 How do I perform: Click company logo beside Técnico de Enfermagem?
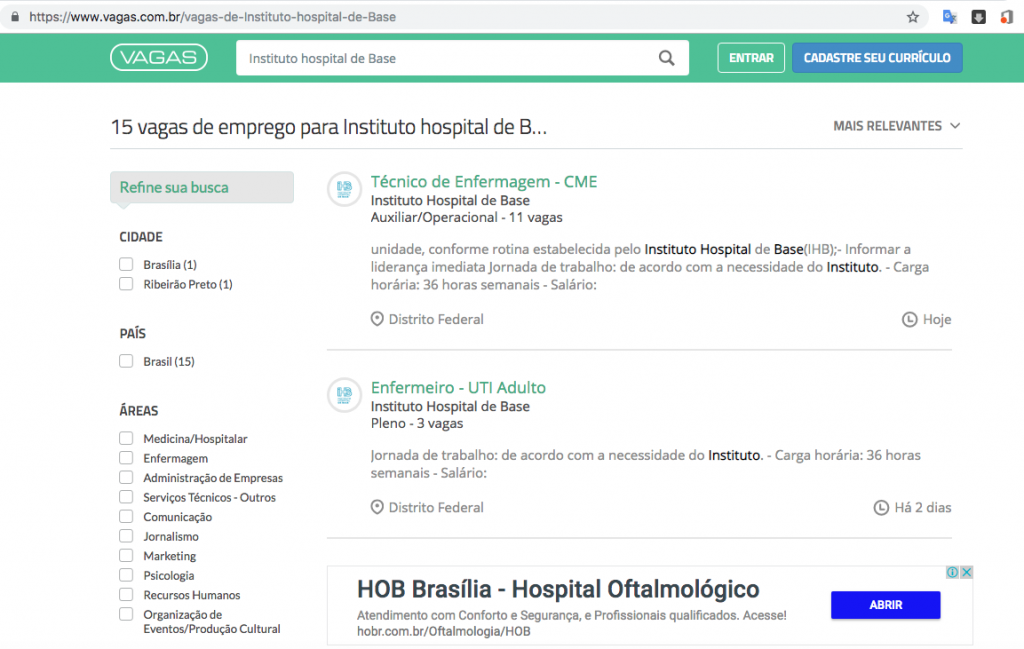(x=344, y=188)
